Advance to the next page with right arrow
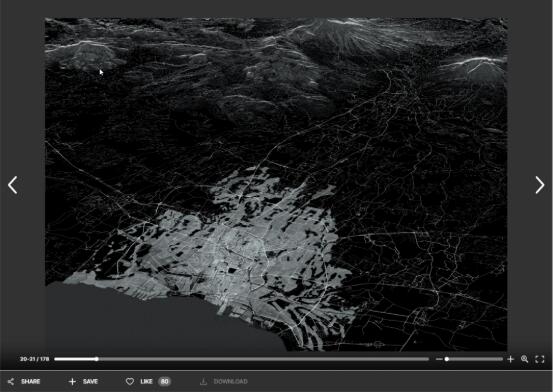The height and width of the screenshot is (392, 553). click(x=540, y=185)
